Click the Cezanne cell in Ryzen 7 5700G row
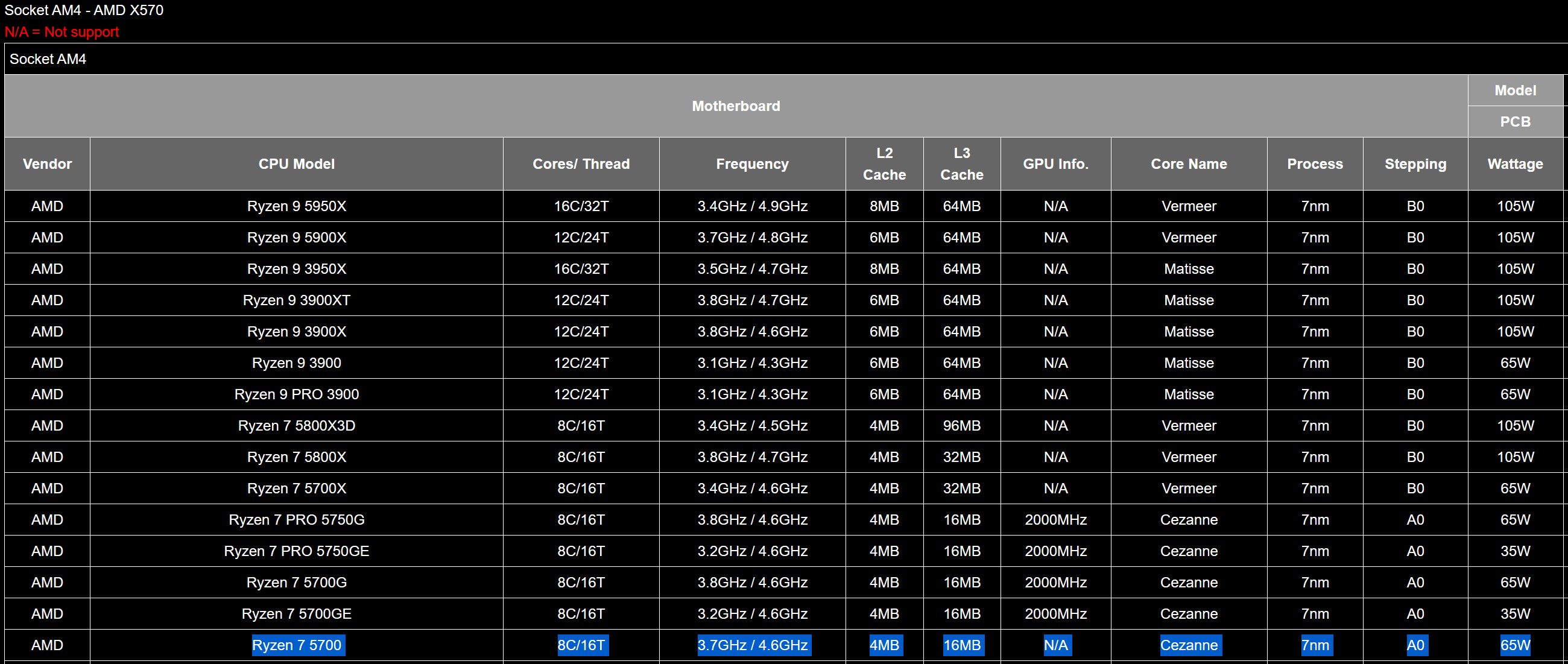Image resolution: width=1568 pixels, height=664 pixels. [1189, 583]
